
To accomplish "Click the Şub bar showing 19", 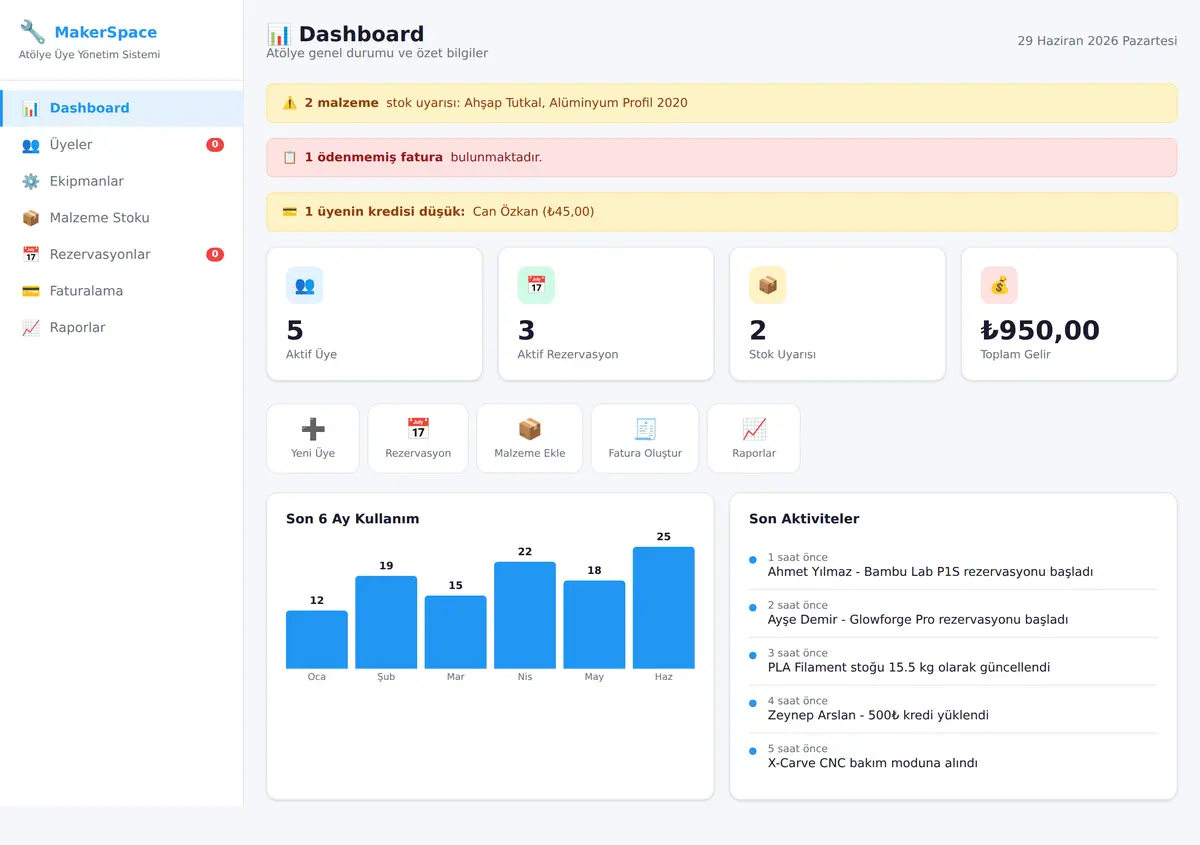I will pyautogui.click(x=386, y=622).
